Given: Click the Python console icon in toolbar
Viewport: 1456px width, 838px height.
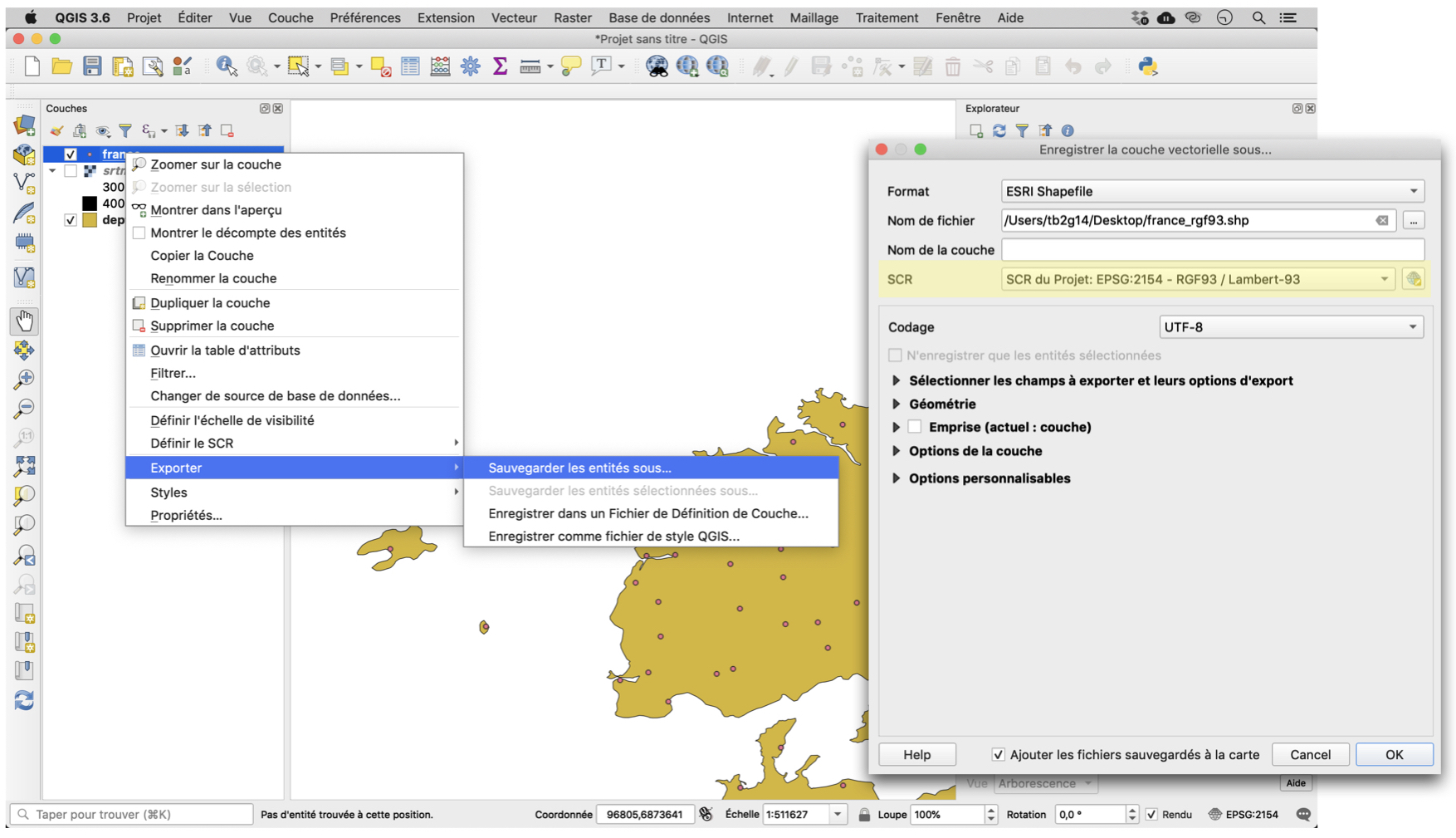Looking at the screenshot, I should (1147, 66).
